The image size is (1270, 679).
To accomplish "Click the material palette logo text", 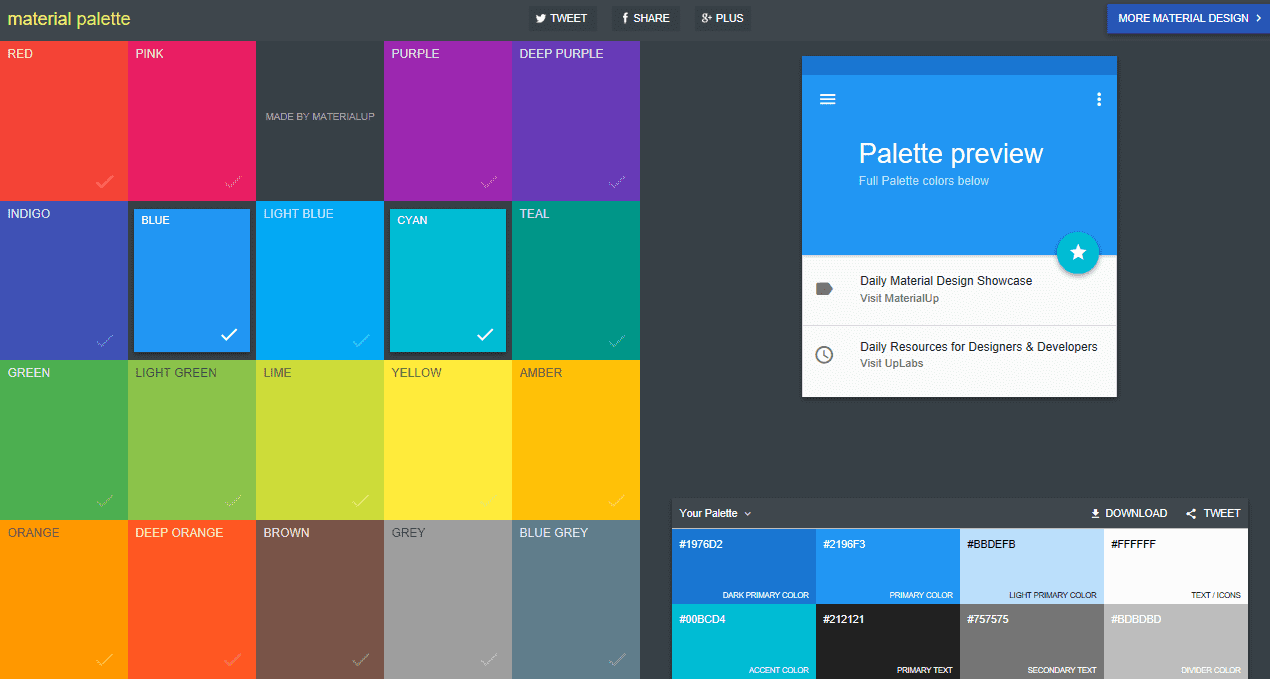I will pos(68,18).
